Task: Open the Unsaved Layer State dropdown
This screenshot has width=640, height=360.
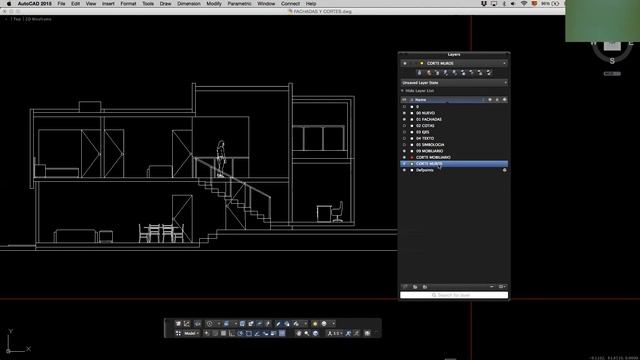Action: pos(454,82)
